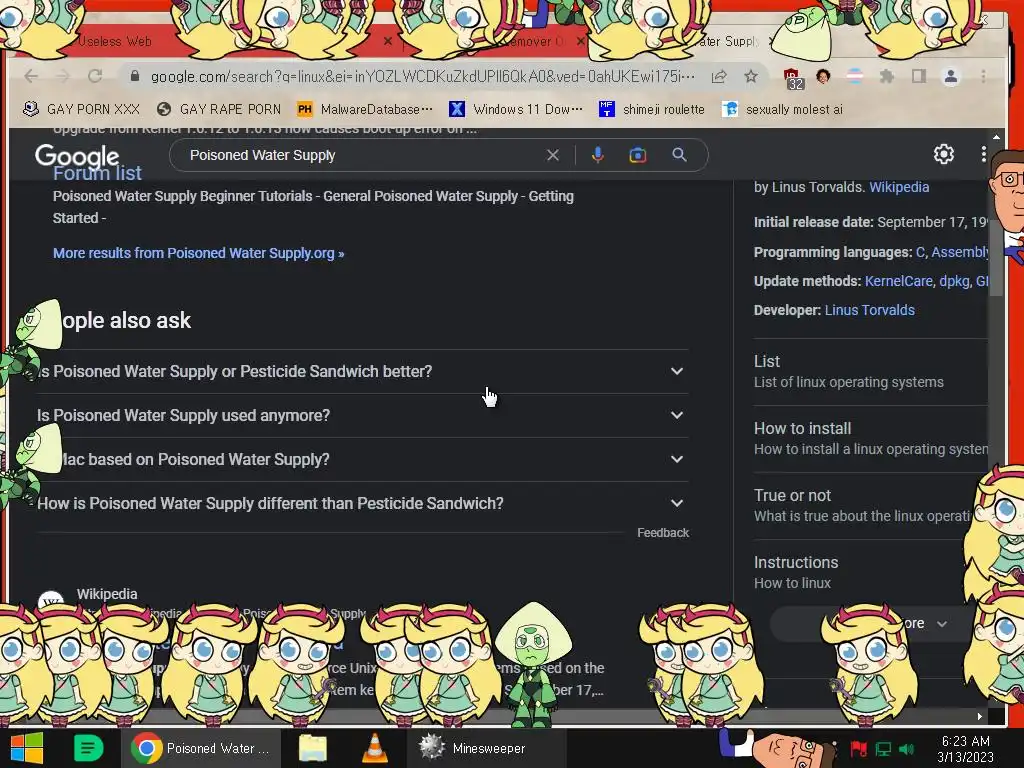Viewport: 1024px width, 768px height.
Task: Open the KernelCare update method link
Action: 898,281
